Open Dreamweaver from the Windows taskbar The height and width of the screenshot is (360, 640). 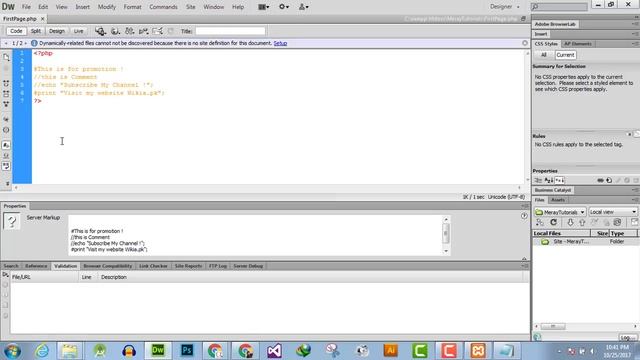(x=158, y=350)
